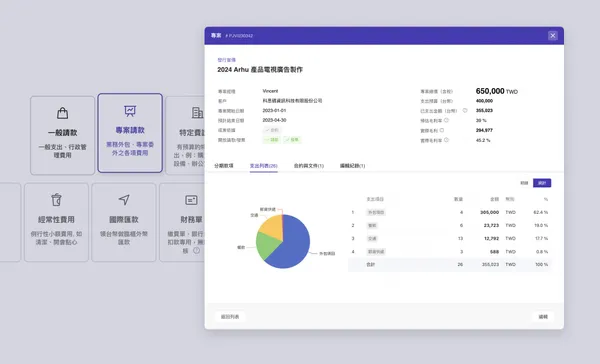
Task: Click the manager name "Vincent"
Action: coord(270,91)
